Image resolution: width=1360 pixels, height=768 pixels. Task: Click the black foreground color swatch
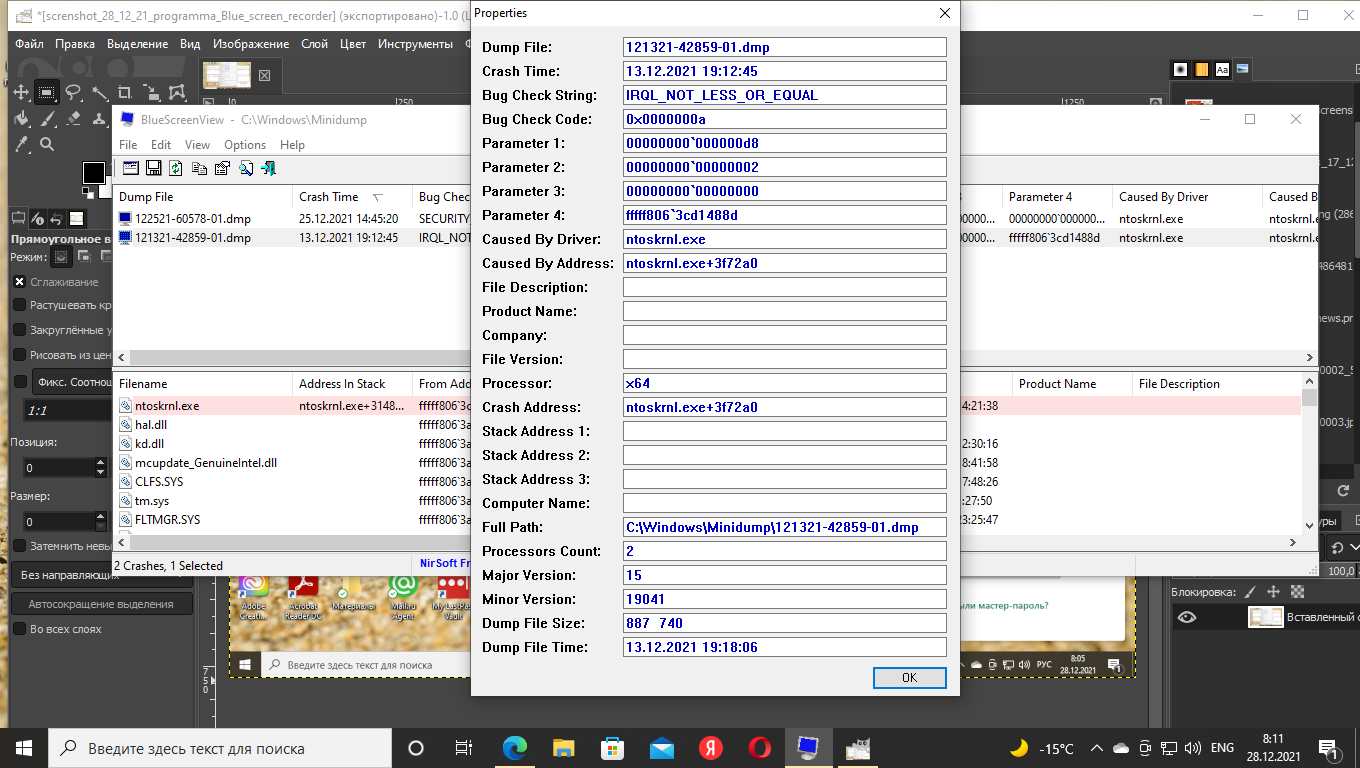point(93,172)
